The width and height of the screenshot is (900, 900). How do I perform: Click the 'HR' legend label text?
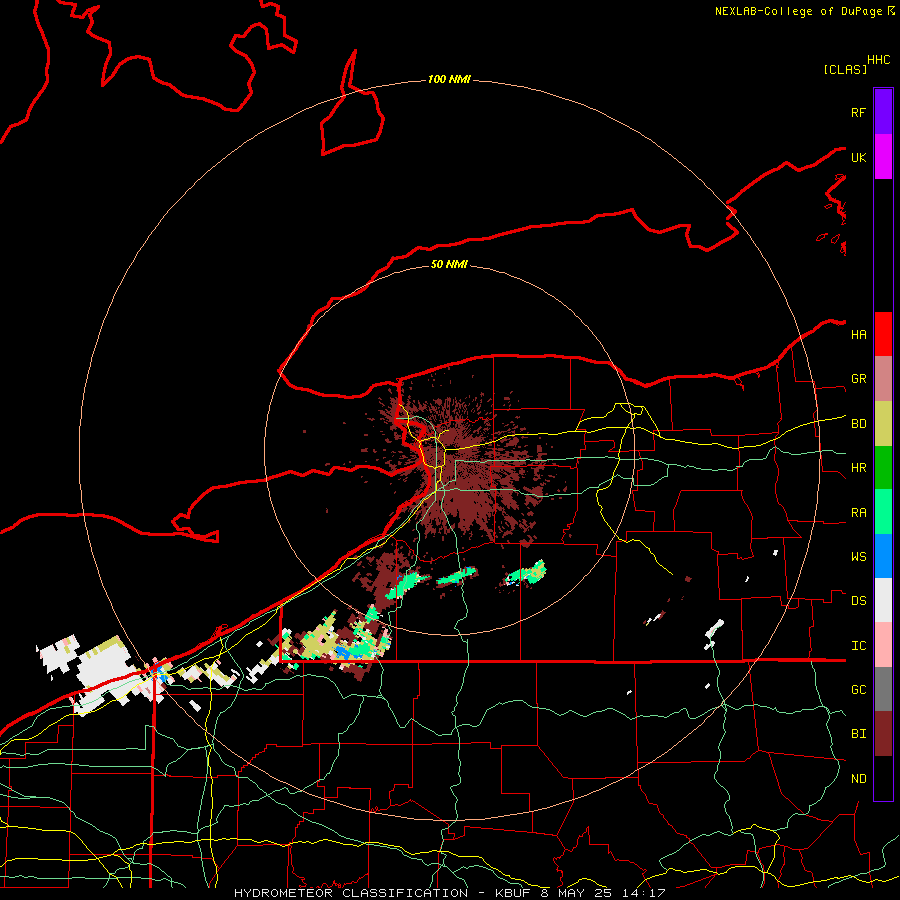(858, 468)
